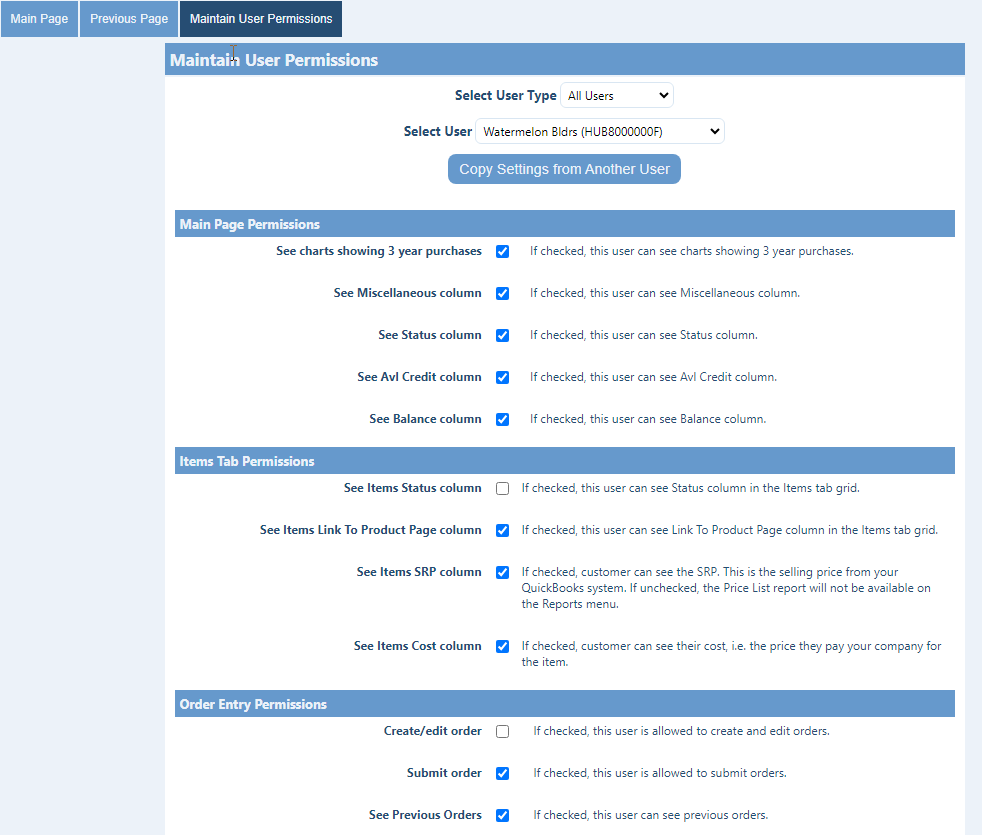Enable See Items Status column checkbox
This screenshot has height=835, width=982.
(x=503, y=489)
